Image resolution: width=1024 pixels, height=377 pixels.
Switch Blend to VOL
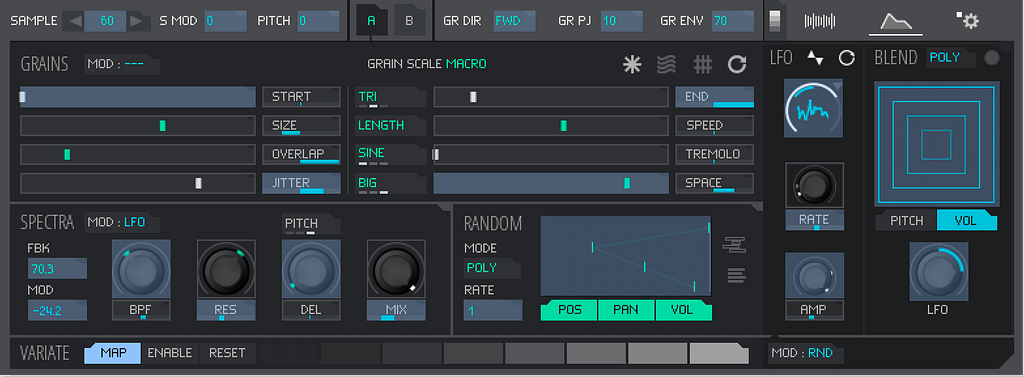(967, 221)
